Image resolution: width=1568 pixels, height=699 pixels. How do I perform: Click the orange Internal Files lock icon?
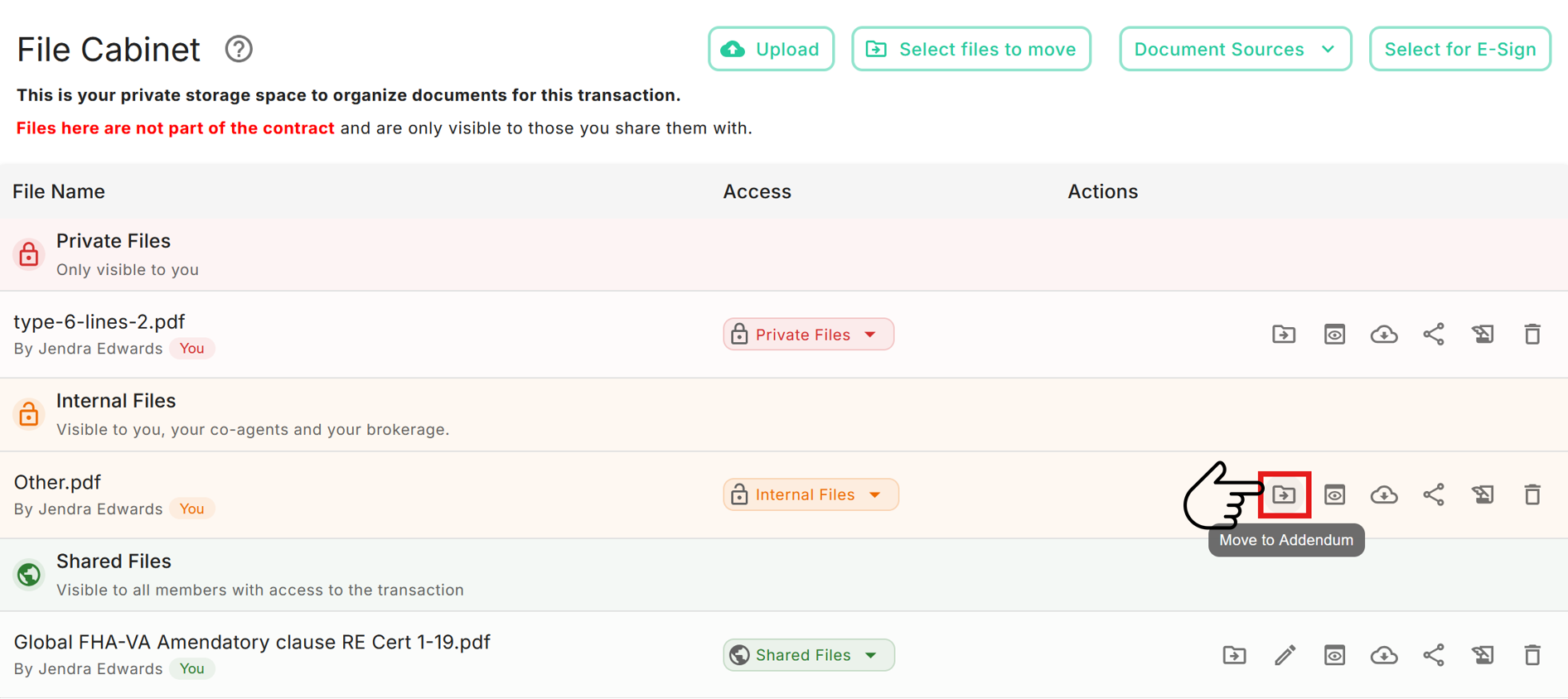pos(29,413)
